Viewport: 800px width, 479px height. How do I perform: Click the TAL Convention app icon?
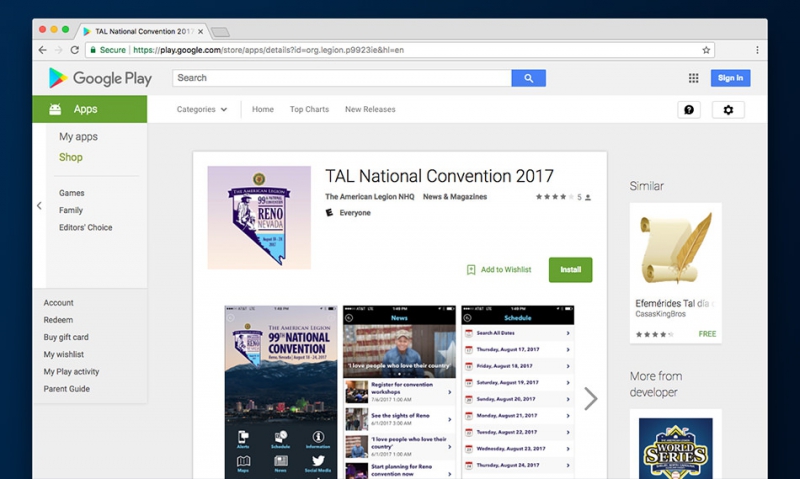[259, 217]
